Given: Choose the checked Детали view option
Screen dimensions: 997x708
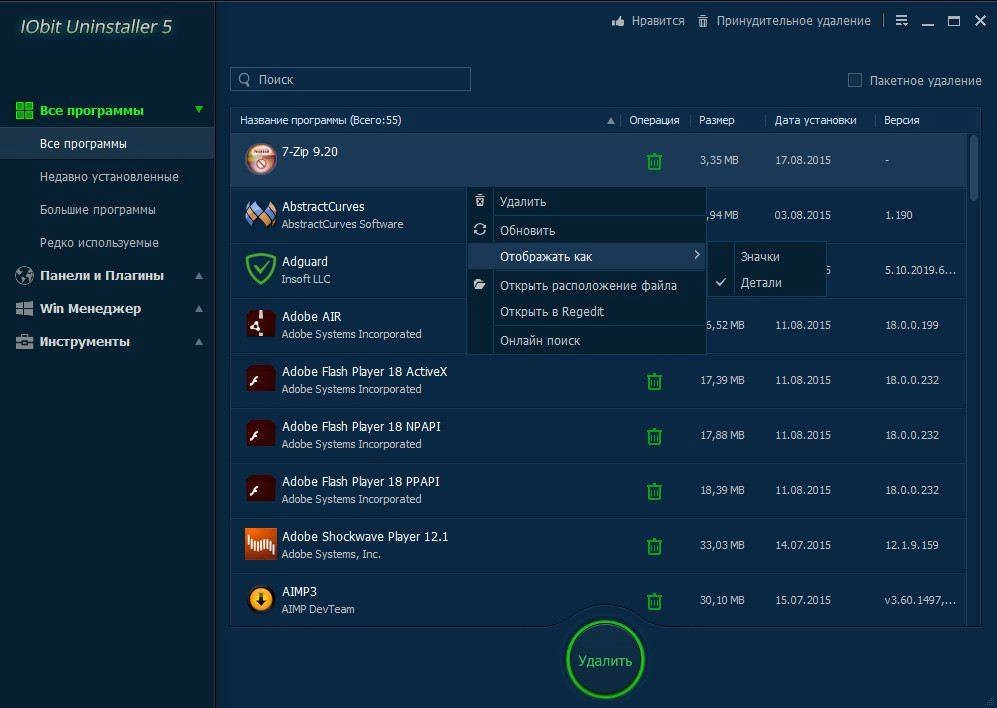Looking at the screenshot, I should [767, 282].
